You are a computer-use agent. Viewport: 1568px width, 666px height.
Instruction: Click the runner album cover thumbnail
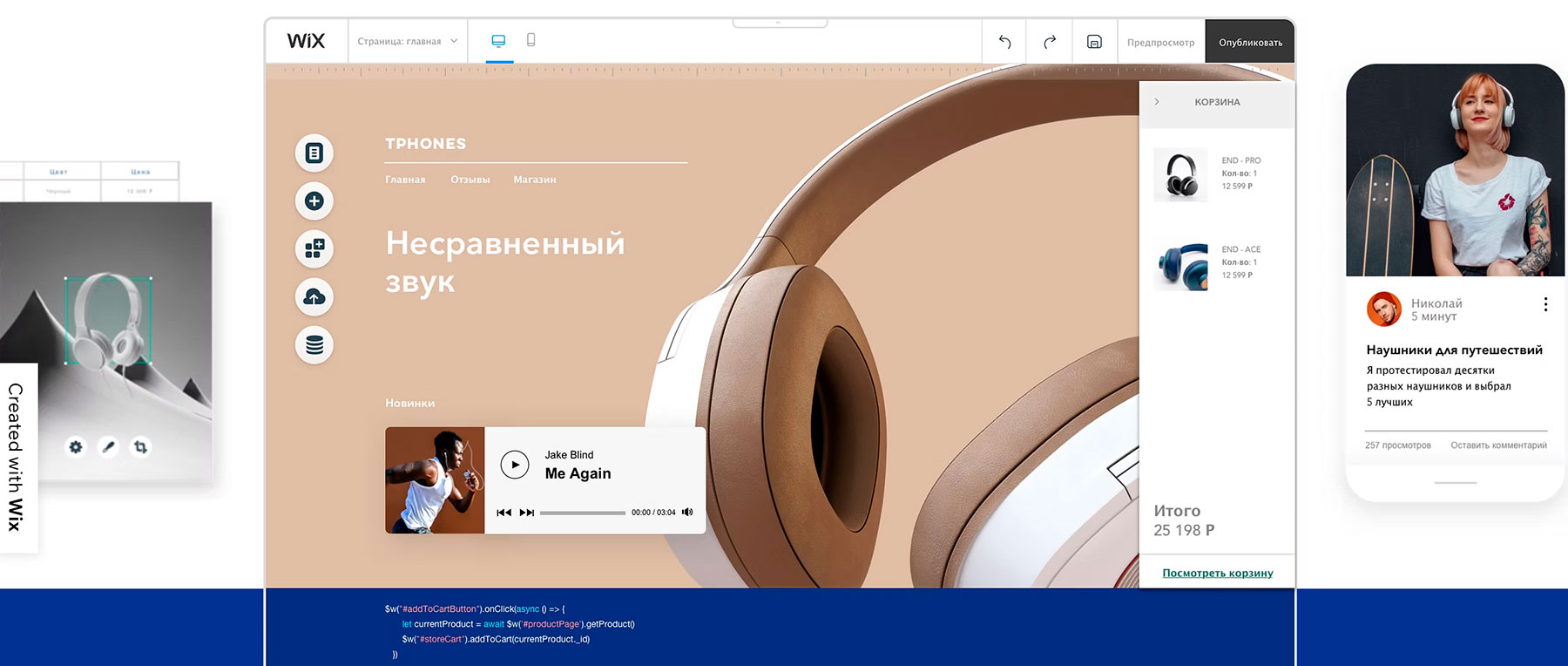435,480
